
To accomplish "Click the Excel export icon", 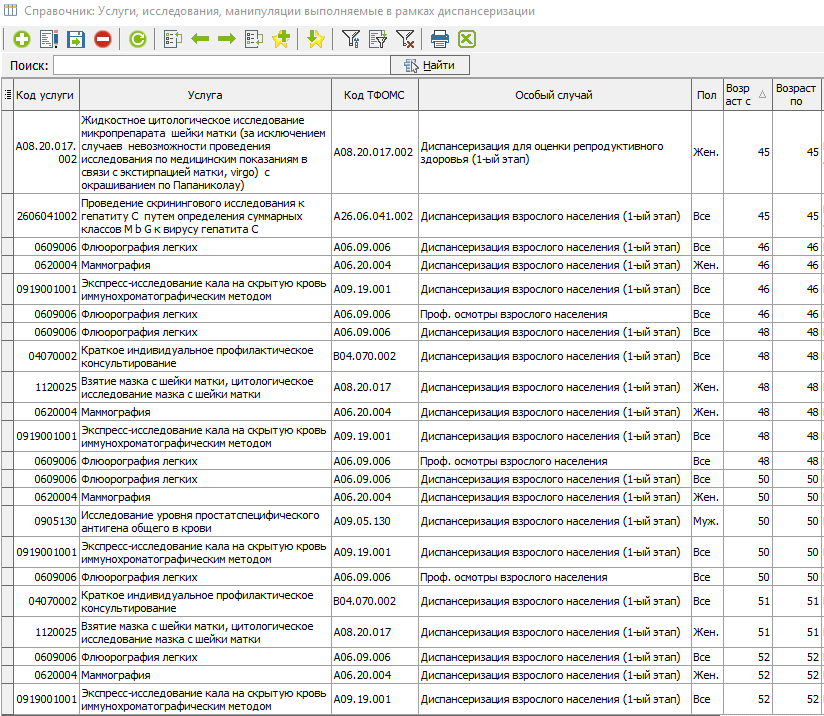I will [466, 40].
